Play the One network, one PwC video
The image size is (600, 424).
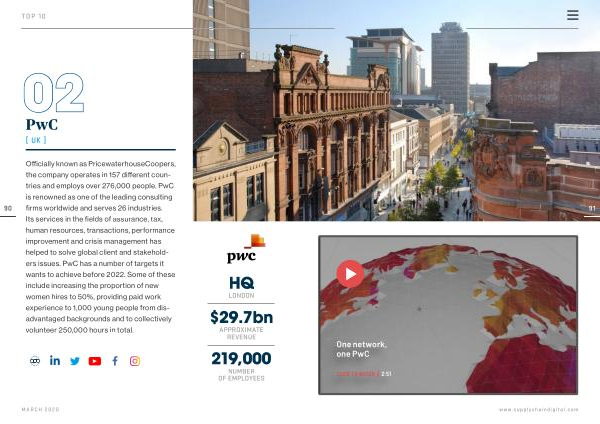349,273
